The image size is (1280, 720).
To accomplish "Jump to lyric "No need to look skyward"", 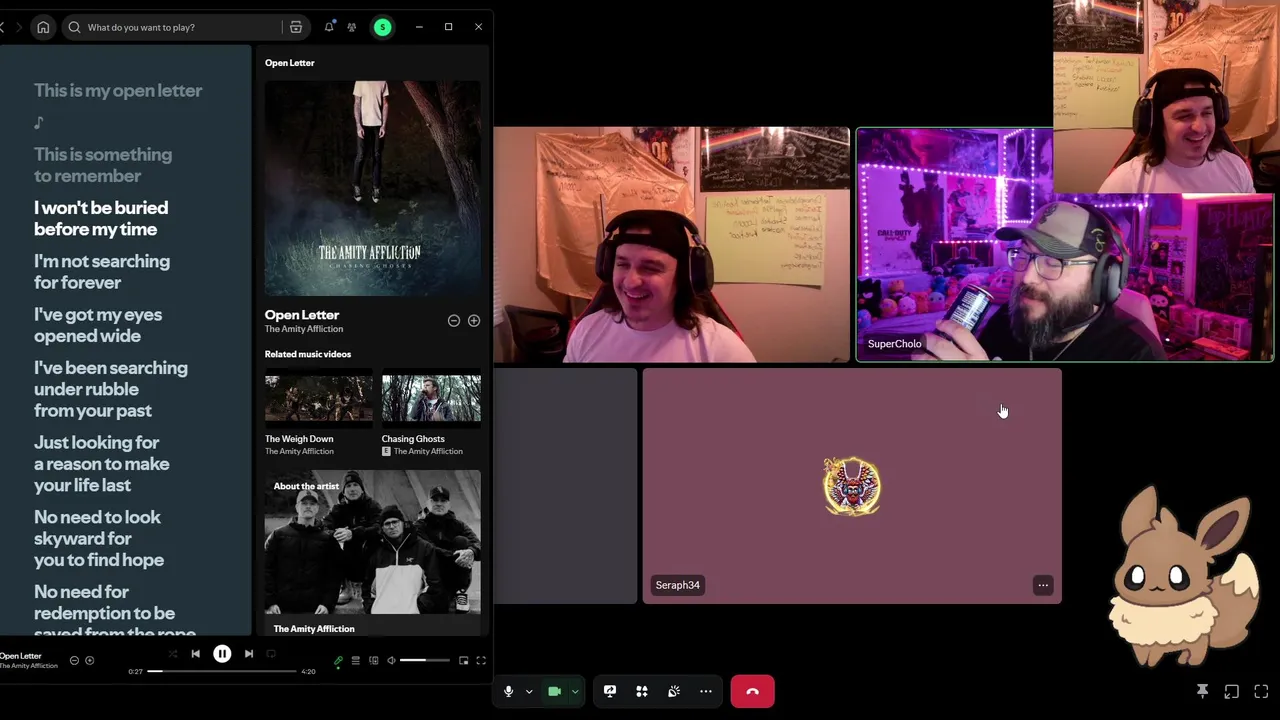I will (x=99, y=538).
